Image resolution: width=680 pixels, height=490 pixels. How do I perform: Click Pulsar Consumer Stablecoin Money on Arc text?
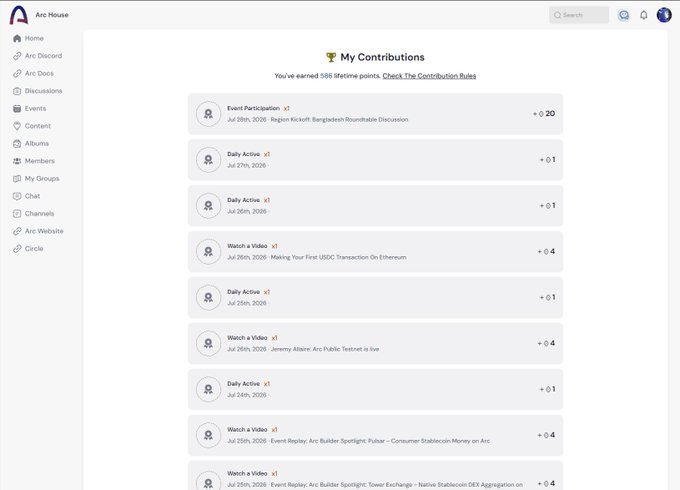pos(380,441)
